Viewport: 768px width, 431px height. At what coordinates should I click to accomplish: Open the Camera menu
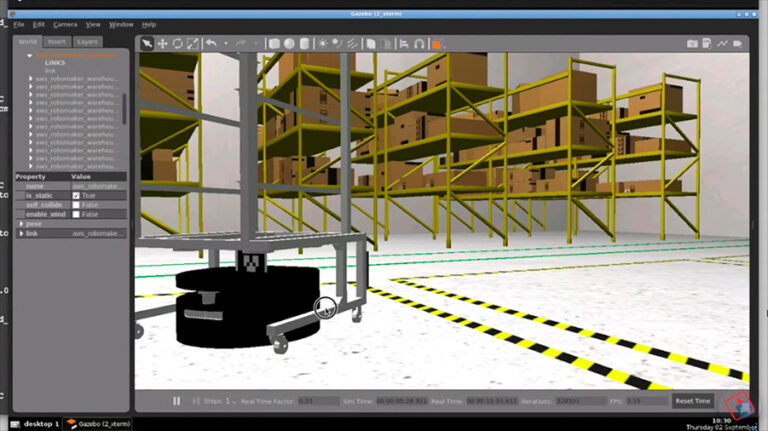(65, 24)
